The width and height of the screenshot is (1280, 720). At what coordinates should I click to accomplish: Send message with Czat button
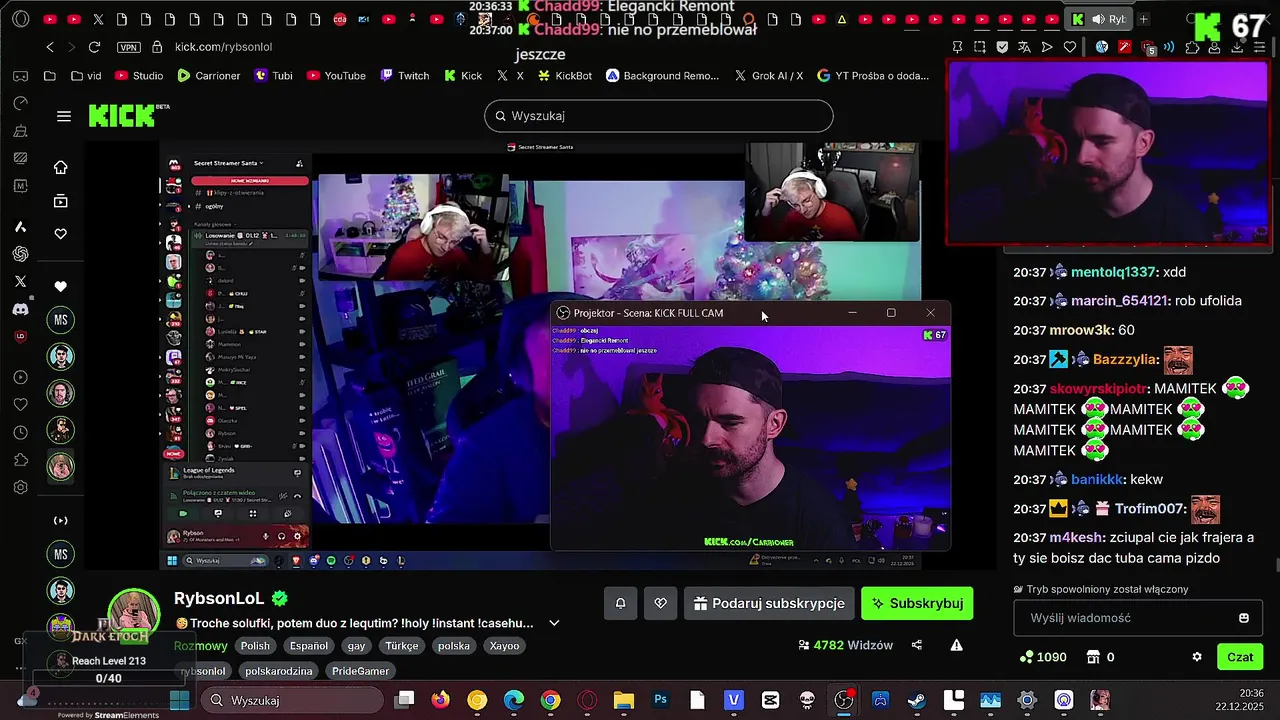coord(1240,657)
